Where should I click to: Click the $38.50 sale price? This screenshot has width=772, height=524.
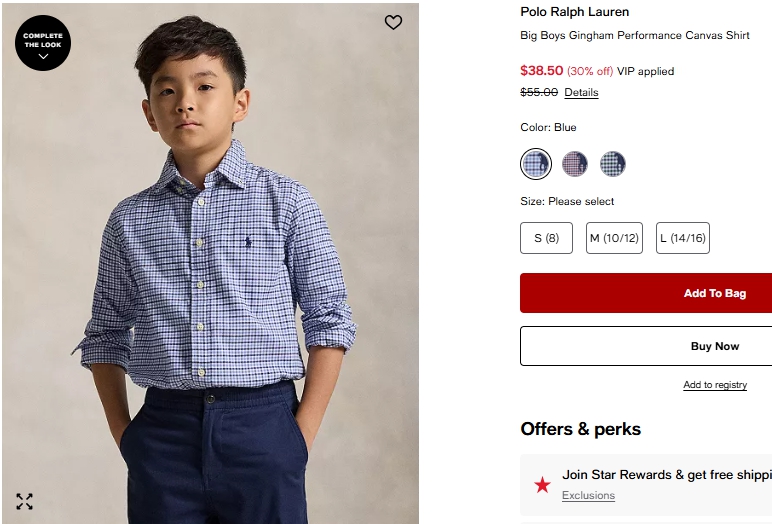(541, 71)
